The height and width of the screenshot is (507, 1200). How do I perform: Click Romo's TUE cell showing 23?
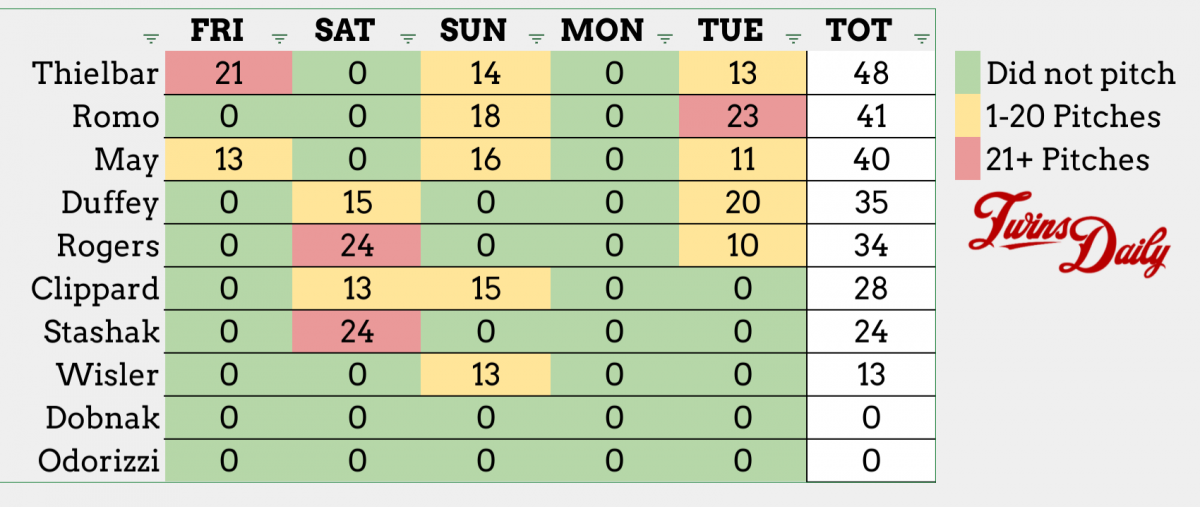pyautogui.click(x=742, y=117)
